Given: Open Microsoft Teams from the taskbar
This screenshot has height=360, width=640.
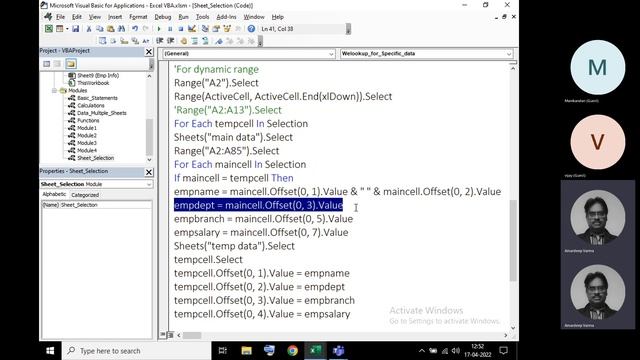Looking at the screenshot, I should point(338,351).
